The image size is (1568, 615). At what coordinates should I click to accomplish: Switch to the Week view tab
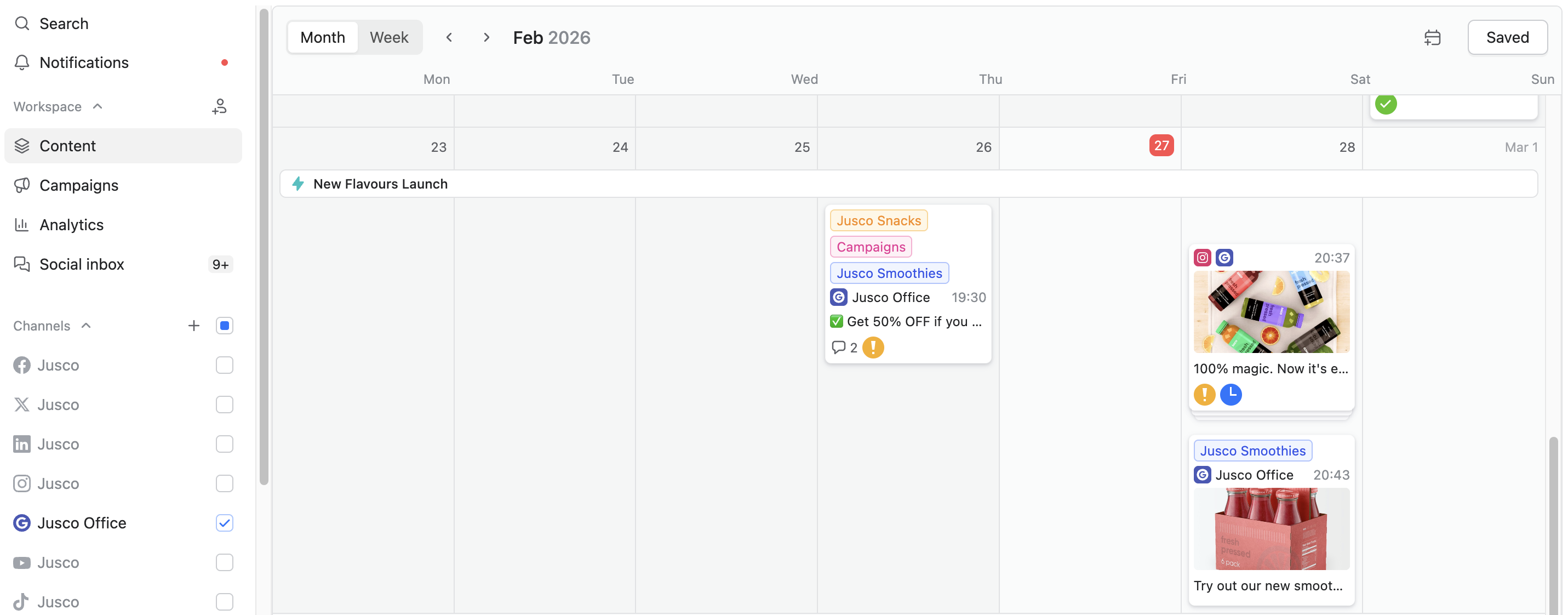(389, 38)
